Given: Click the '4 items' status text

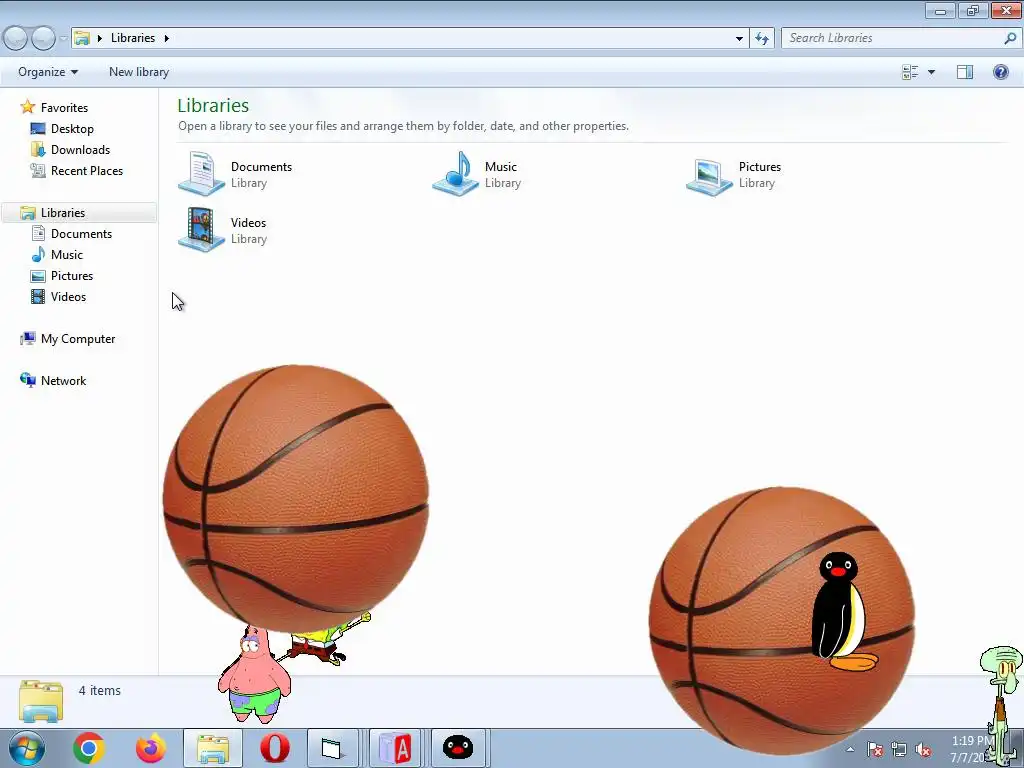Looking at the screenshot, I should click(99, 690).
